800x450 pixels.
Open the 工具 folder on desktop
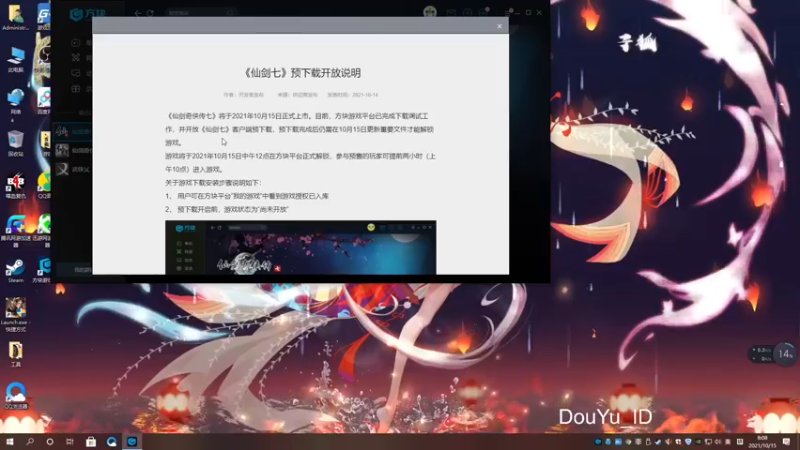tap(15, 355)
